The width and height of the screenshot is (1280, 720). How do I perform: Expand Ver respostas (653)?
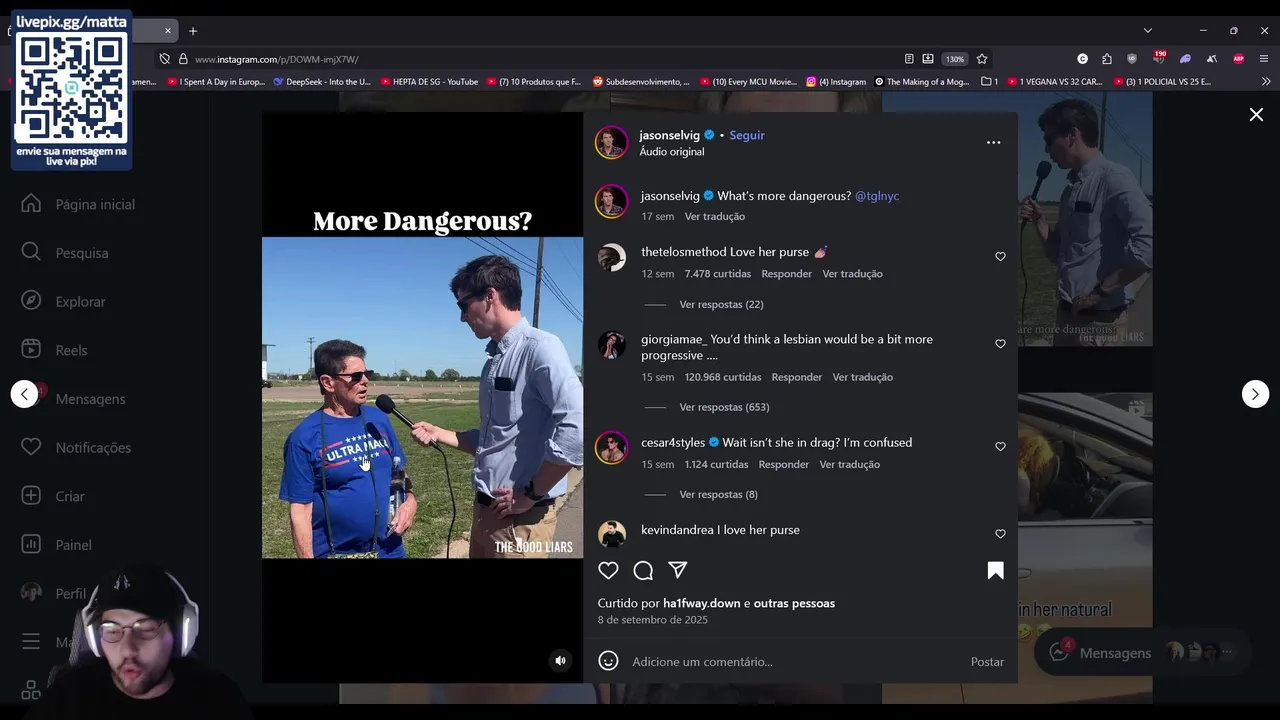724,407
